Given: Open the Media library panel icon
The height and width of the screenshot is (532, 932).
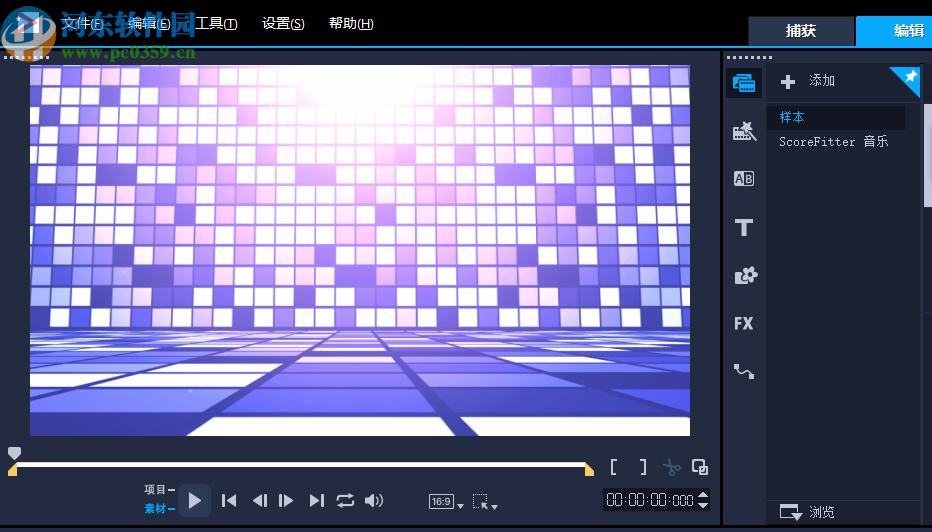Looking at the screenshot, I should (744, 83).
